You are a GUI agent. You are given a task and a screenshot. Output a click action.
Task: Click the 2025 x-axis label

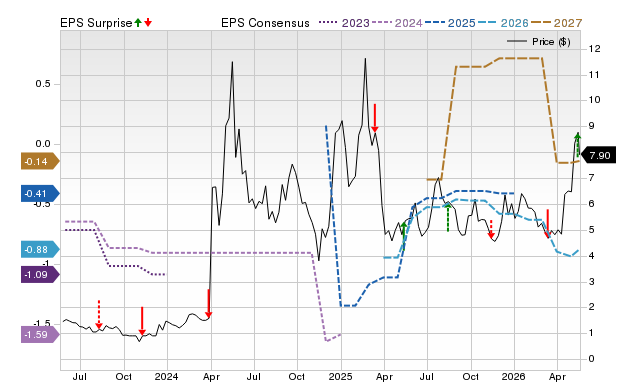pos(340,376)
